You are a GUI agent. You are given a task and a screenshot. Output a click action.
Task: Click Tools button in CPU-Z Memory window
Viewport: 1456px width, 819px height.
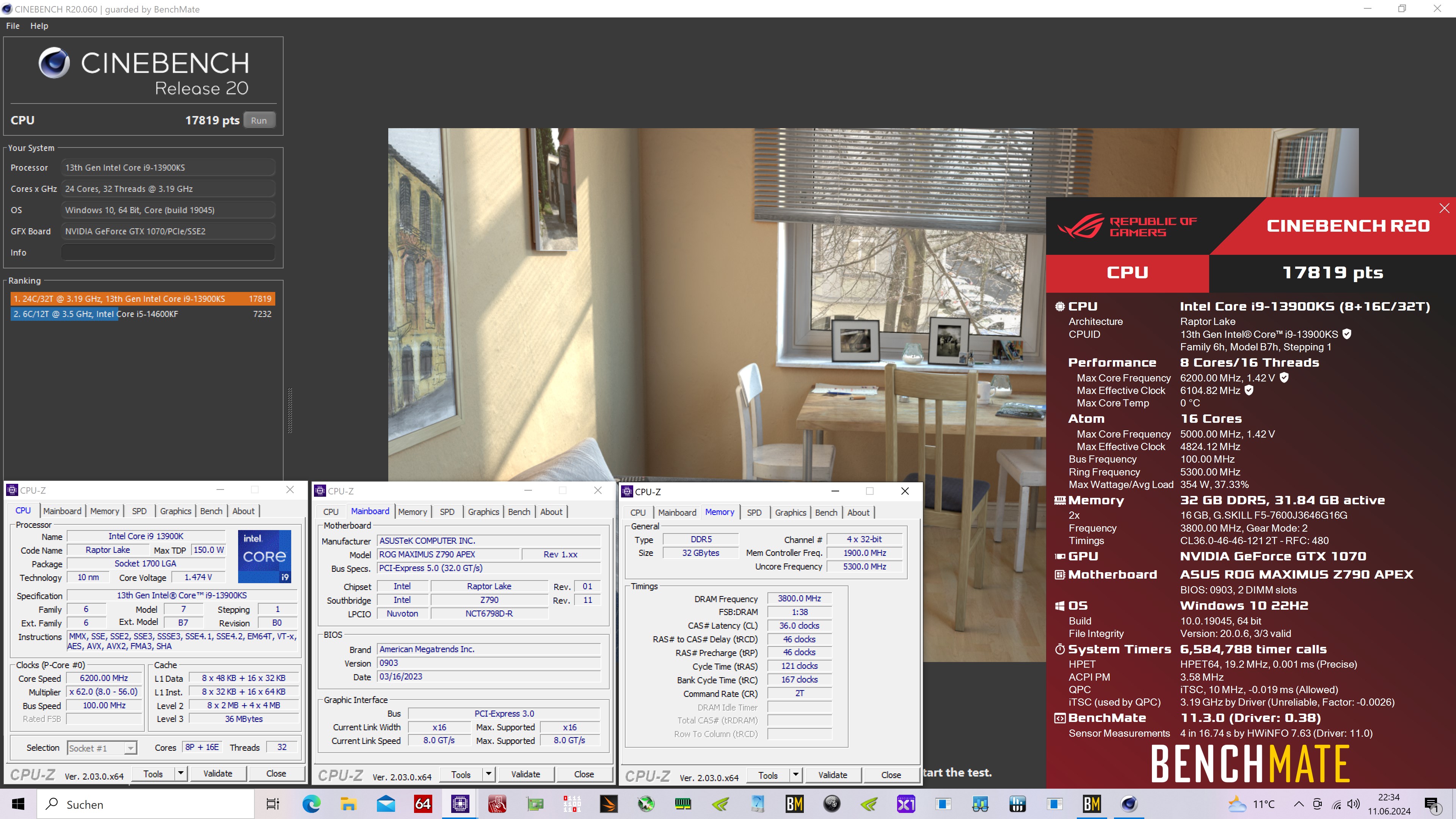[767, 775]
